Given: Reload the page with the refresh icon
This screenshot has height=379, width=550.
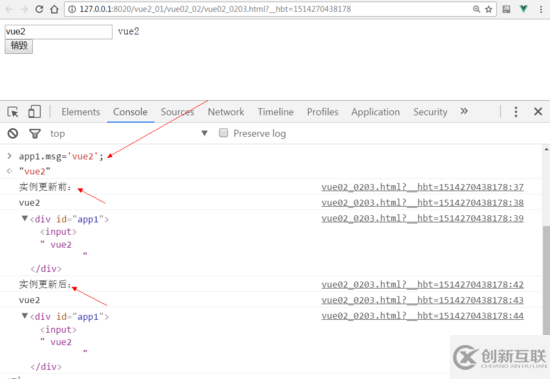Looking at the screenshot, I should (39, 9).
